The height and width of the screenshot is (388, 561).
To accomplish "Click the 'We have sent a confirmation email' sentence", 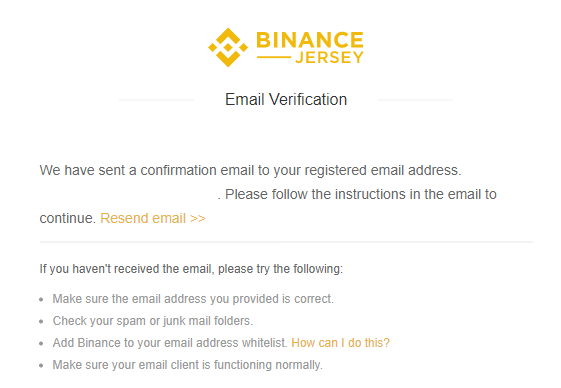I will (250, 170).
